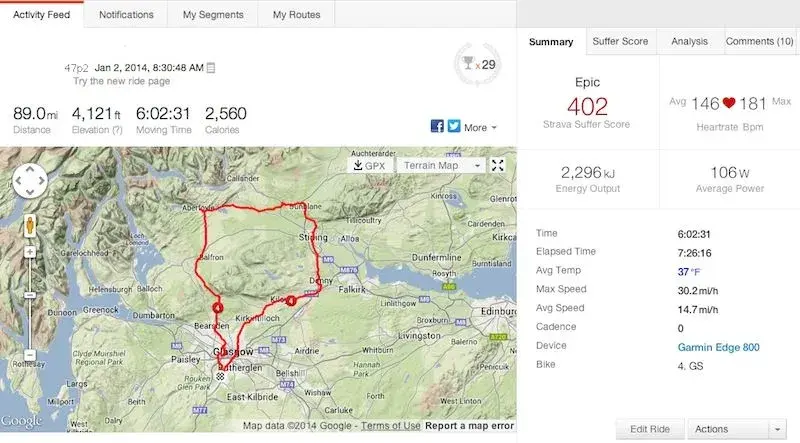Open the Actions dropdown arrow
Viewport: 800px width, 443px height.
pyautogui.click(x=777, y=429)
